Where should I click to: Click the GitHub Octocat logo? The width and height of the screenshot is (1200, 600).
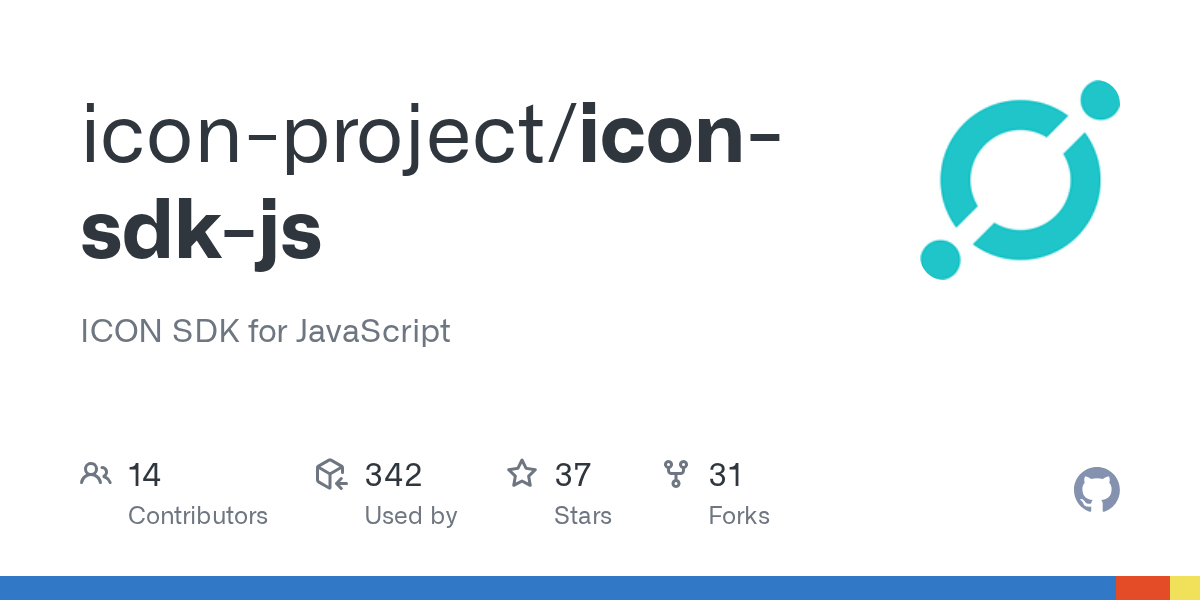1097,491
